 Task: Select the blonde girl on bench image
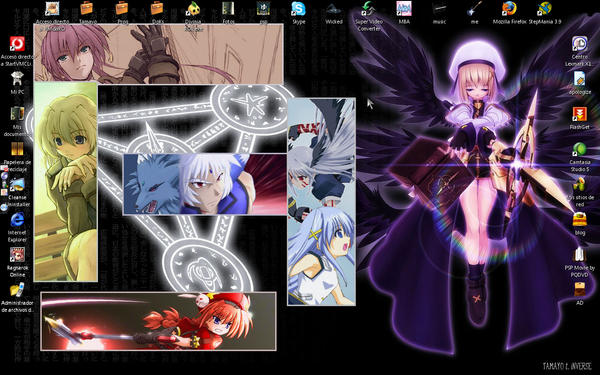coord(66,182)
